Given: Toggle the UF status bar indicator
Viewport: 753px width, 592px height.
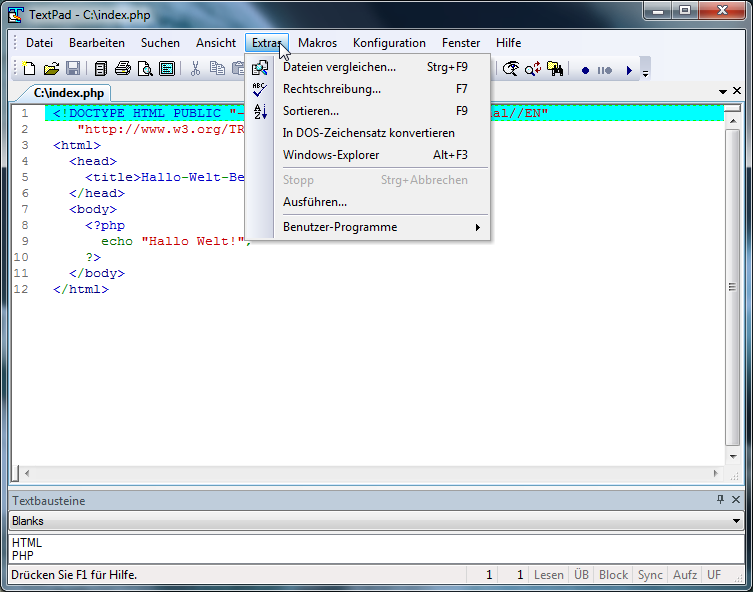Looking at the screenshot, I should pyautogui.click(x=714, y=575).
